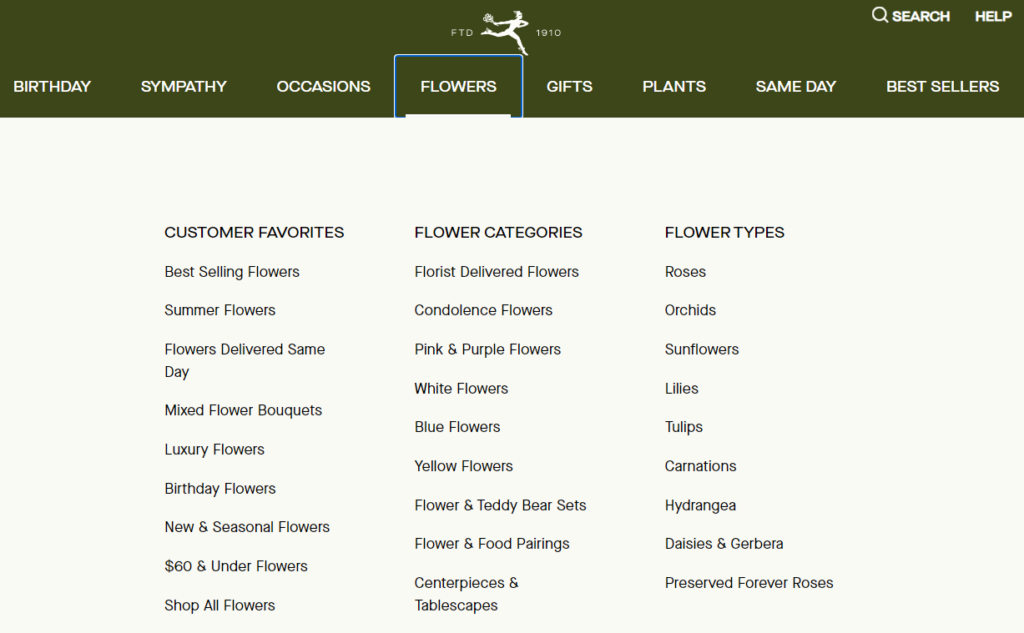View Pink & Purple Flowers category
Viewport: 1024px width, 633px height.
[487, 349]
